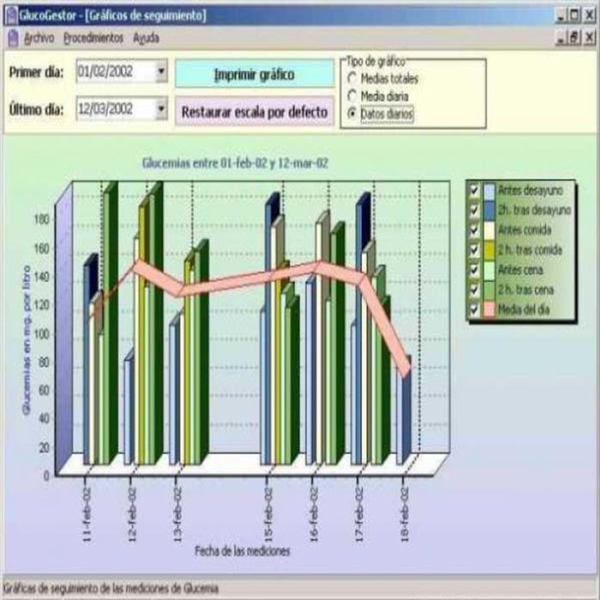Viewport: 600px width, 600px height.
Task: Open the Archivo menu
Action: click(39, 38)
